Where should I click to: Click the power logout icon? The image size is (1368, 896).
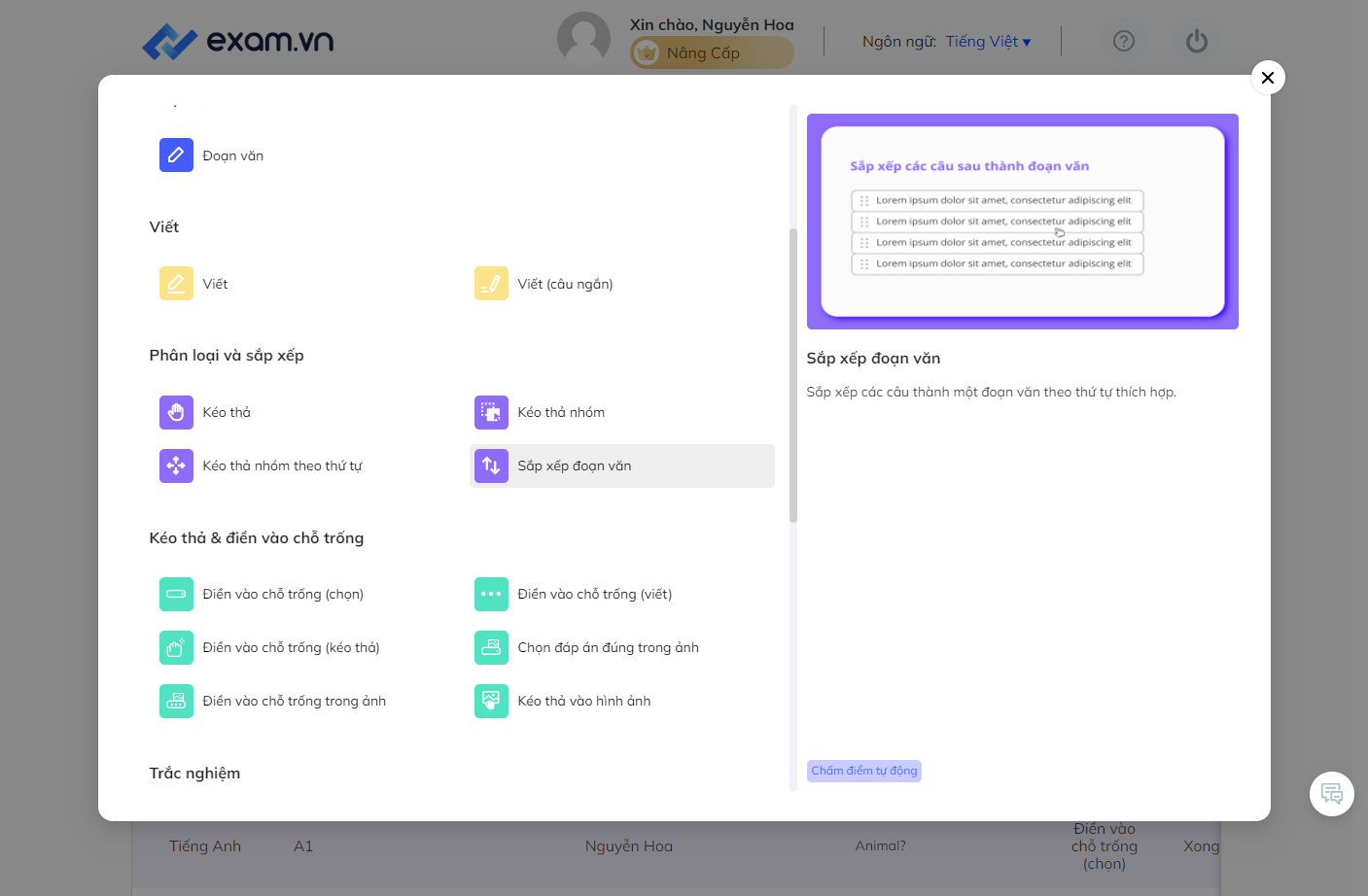point(1197,41)
